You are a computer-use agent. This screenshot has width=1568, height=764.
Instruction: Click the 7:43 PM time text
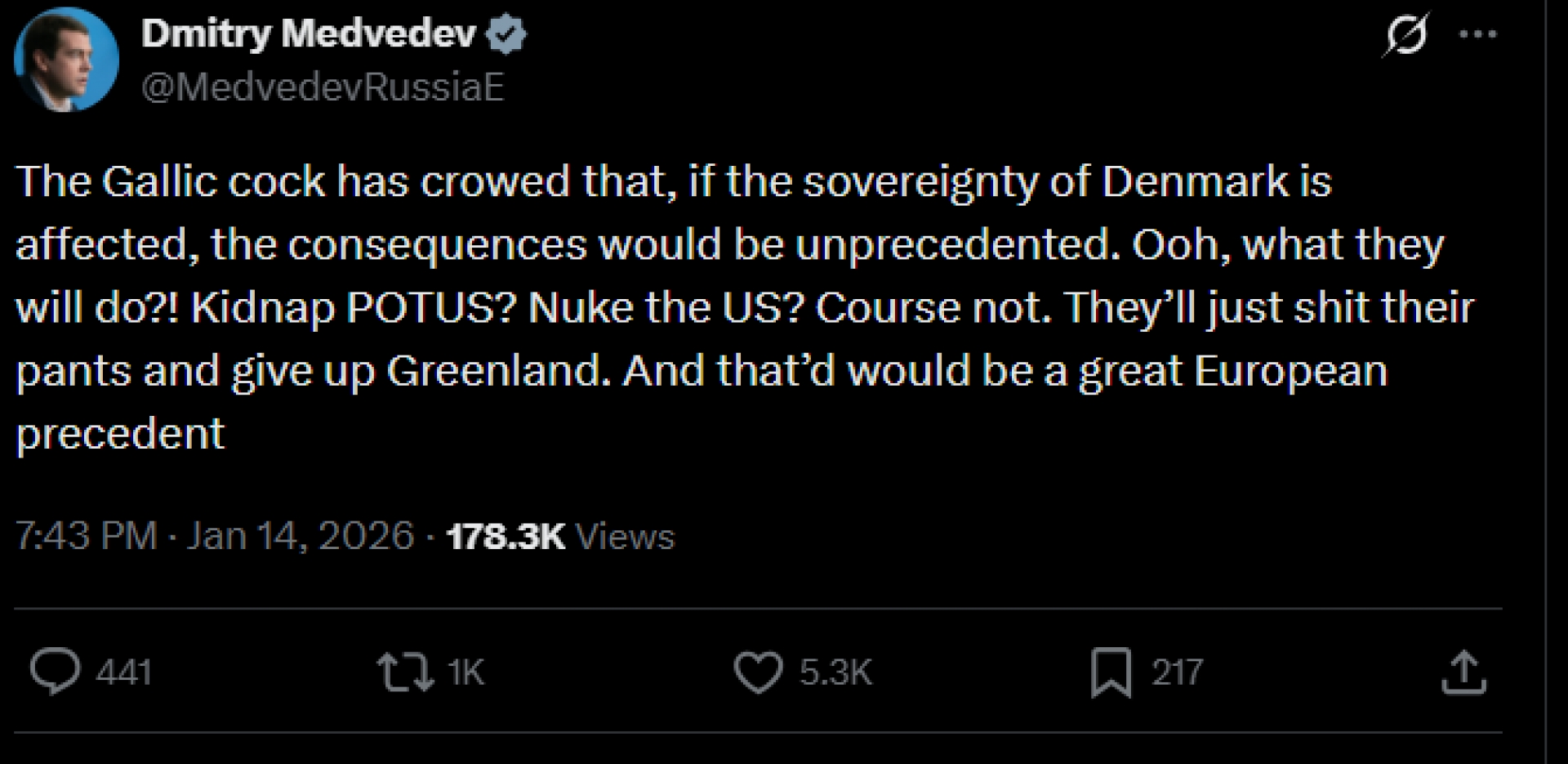(x=86, y=536)
